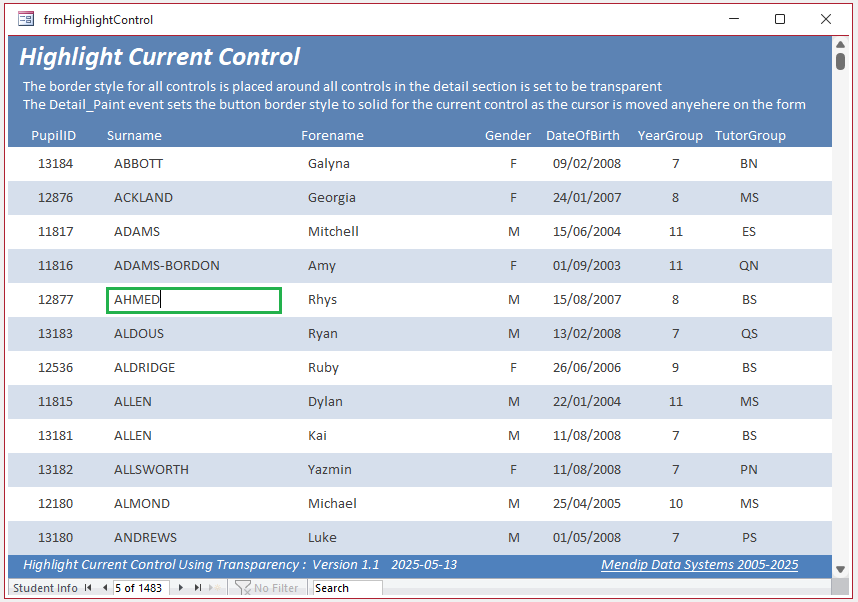Select the surname ADAMS

pyautogui.click(x=137, y=231)
